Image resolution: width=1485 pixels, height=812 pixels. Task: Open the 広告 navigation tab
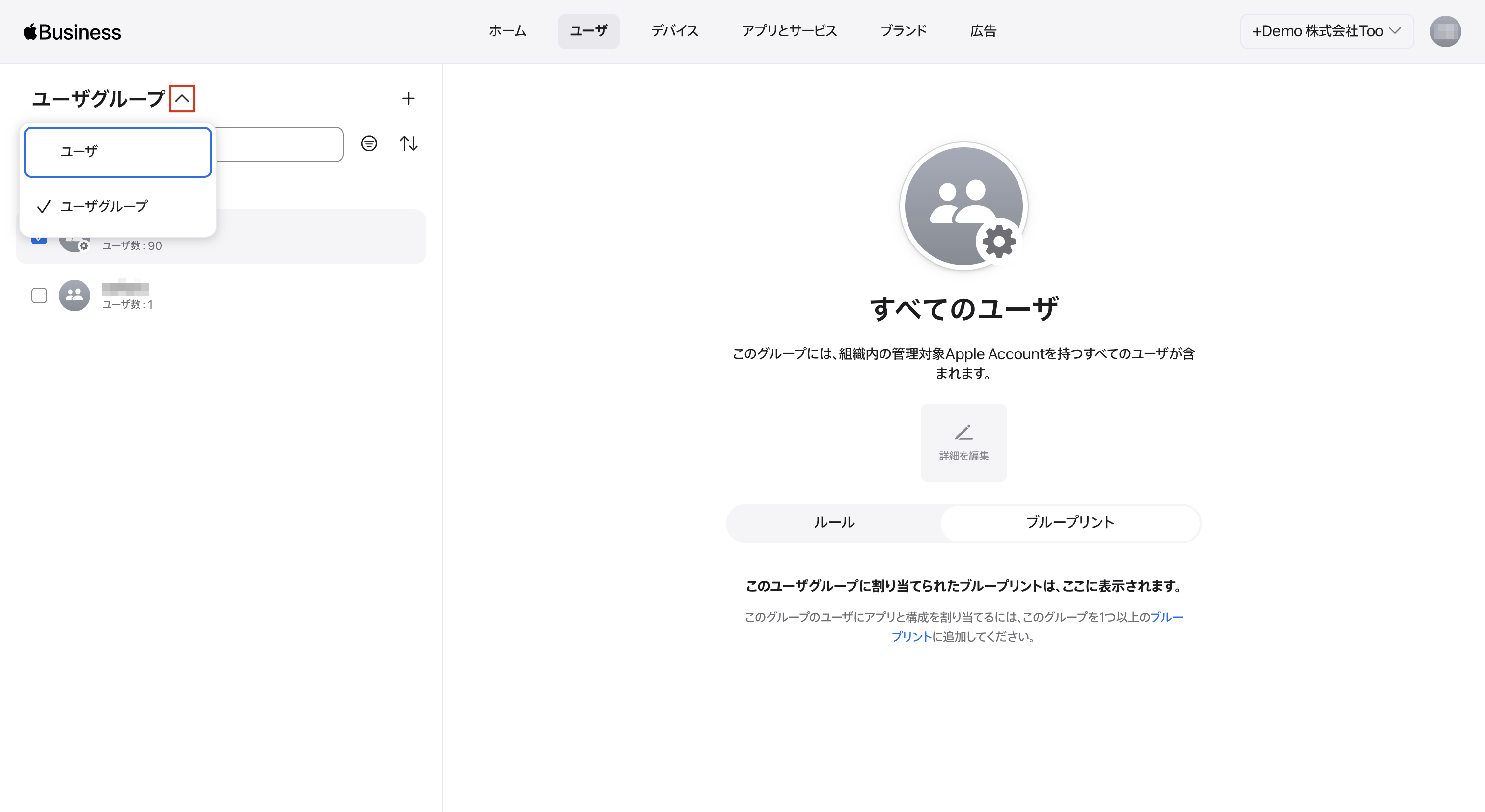tap(983, 31)
